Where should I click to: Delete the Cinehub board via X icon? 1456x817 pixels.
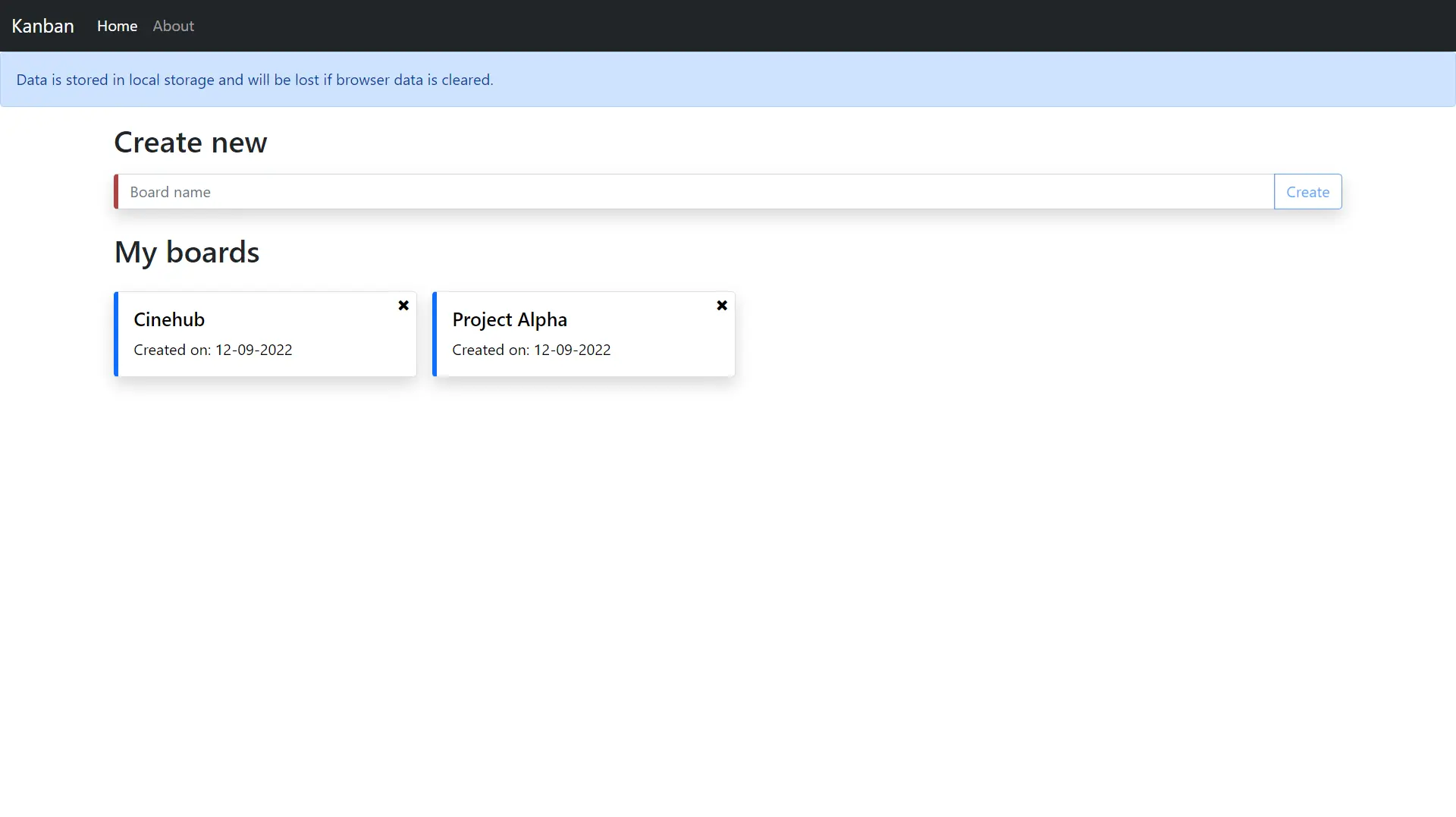403,305
